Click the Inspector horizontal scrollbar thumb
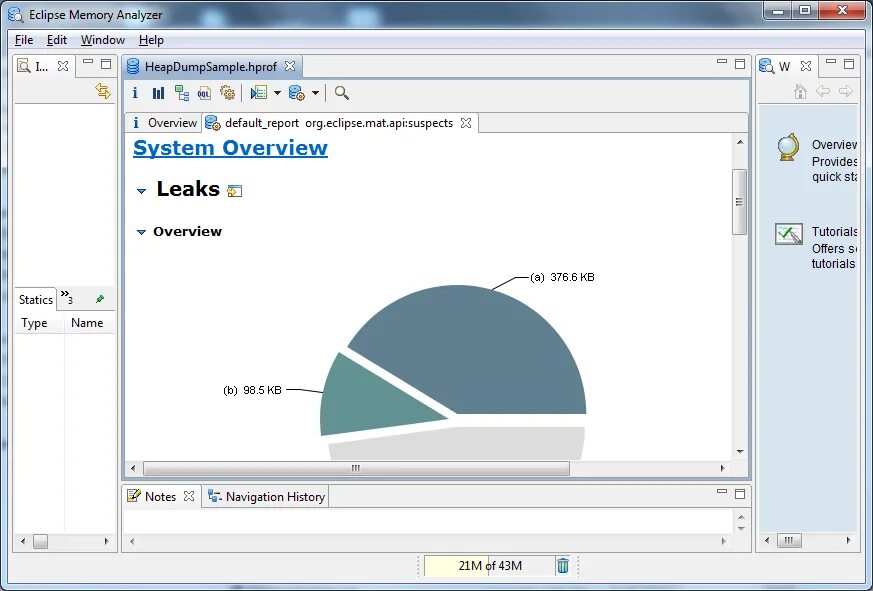The height and width of the screenshot is (591, 873). point(40,541)
